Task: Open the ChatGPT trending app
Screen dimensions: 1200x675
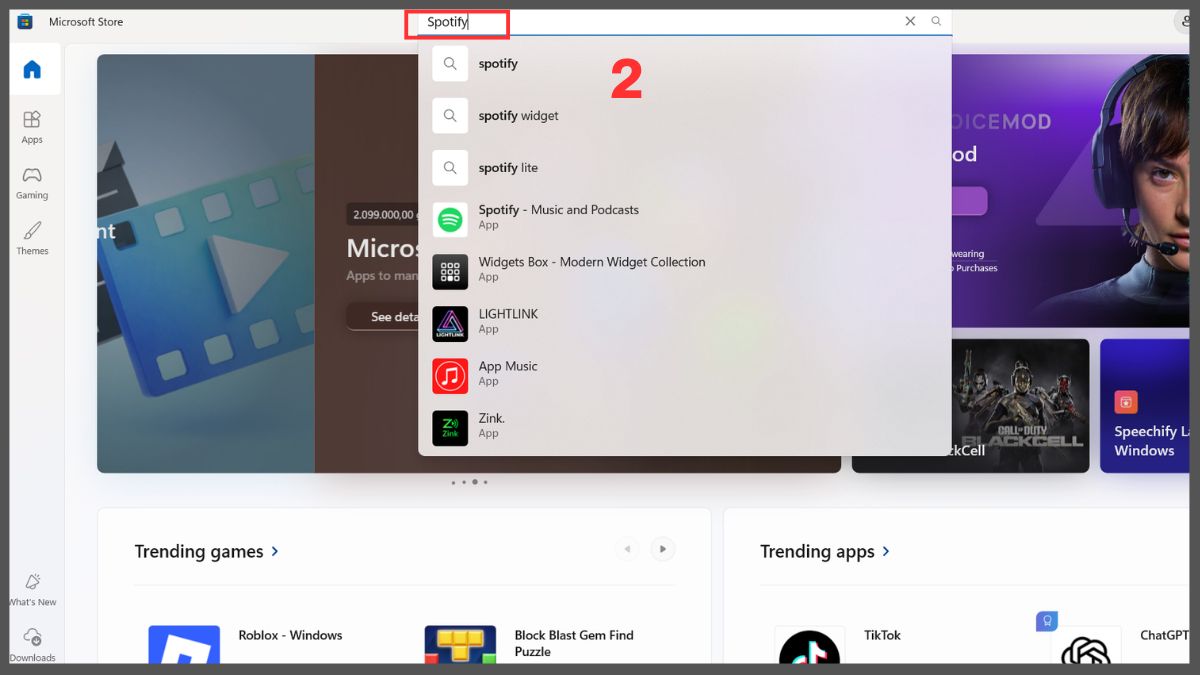Action: tap(1164, 636)
